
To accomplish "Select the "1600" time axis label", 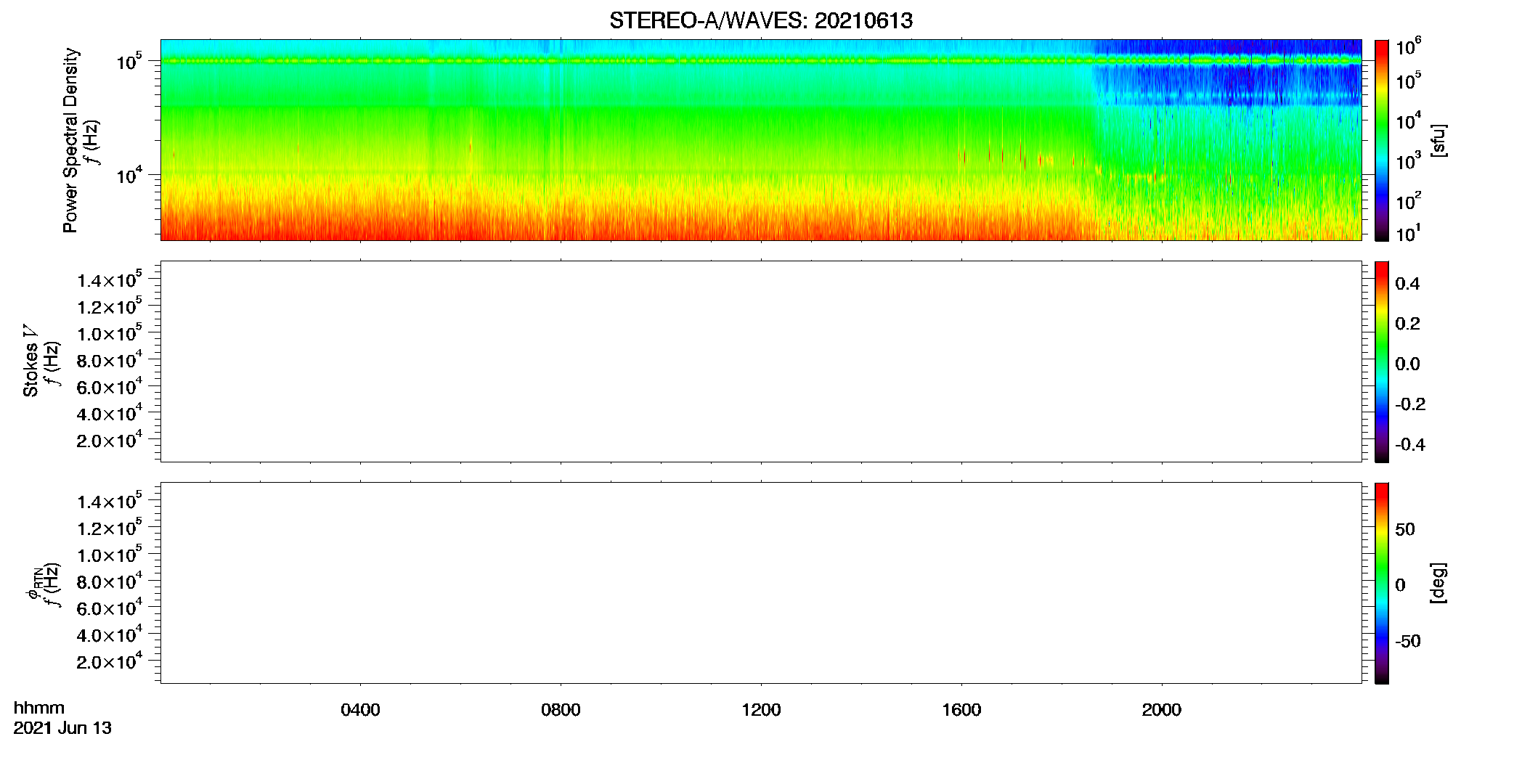I will [961, 710].
